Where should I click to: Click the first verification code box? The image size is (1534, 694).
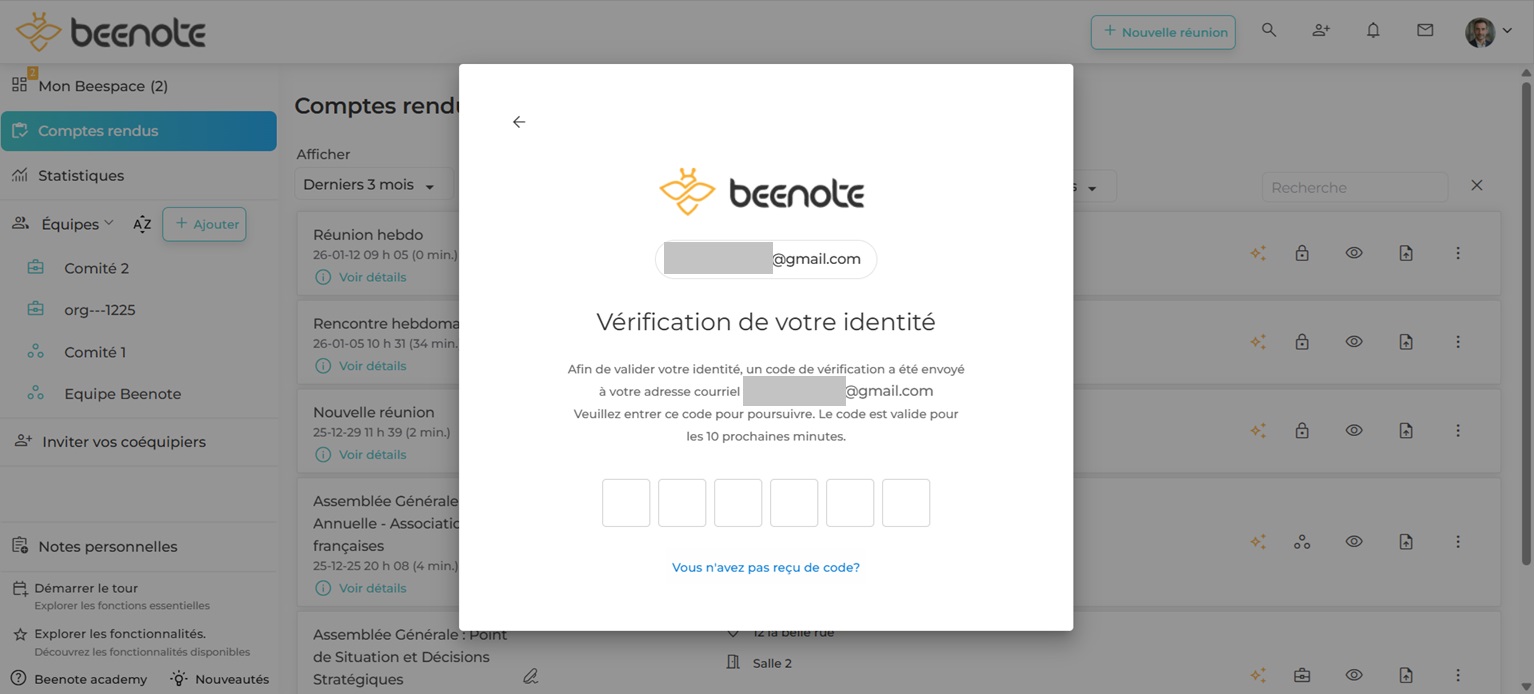click(625, 503)
